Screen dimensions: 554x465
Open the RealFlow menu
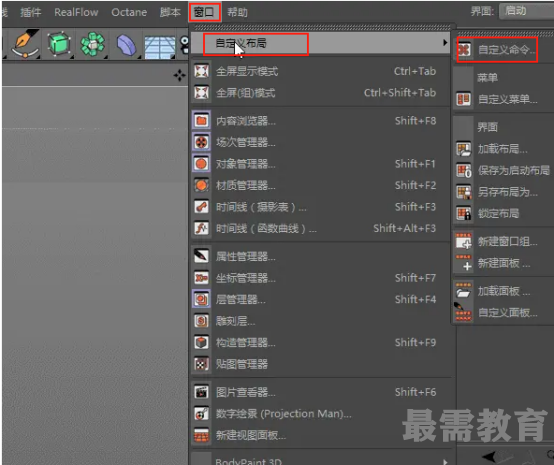click(x=76, y=12)
